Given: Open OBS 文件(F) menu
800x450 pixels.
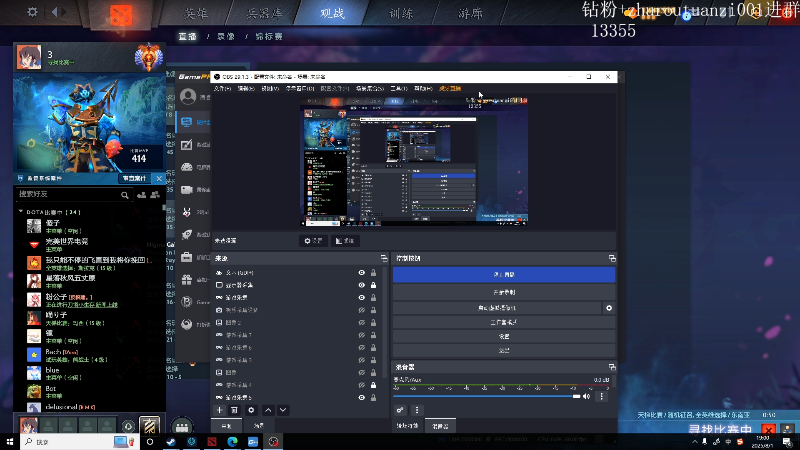Looking at the screenshot, I should point(222,89).
